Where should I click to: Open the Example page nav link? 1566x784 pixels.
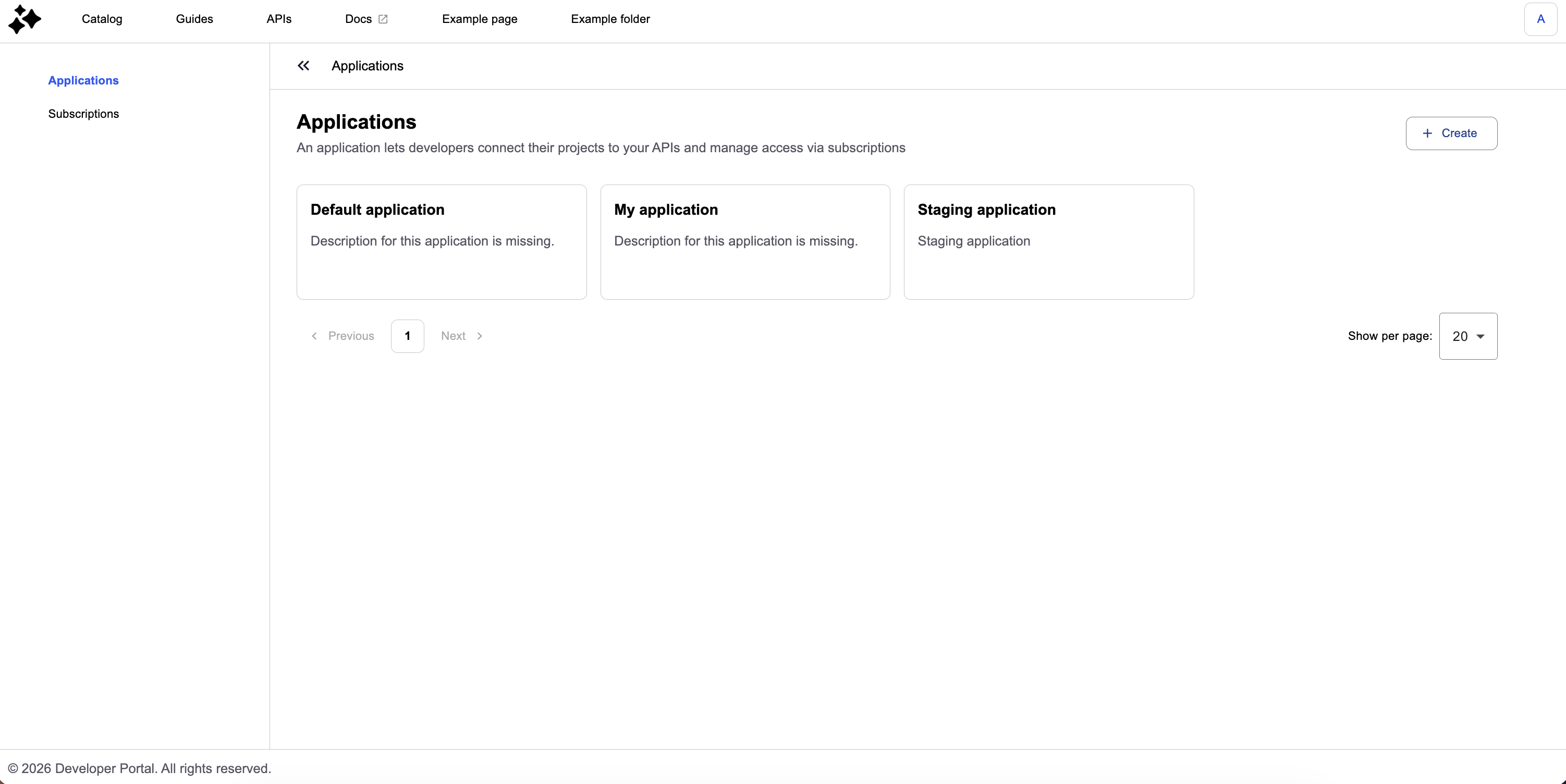480,19
